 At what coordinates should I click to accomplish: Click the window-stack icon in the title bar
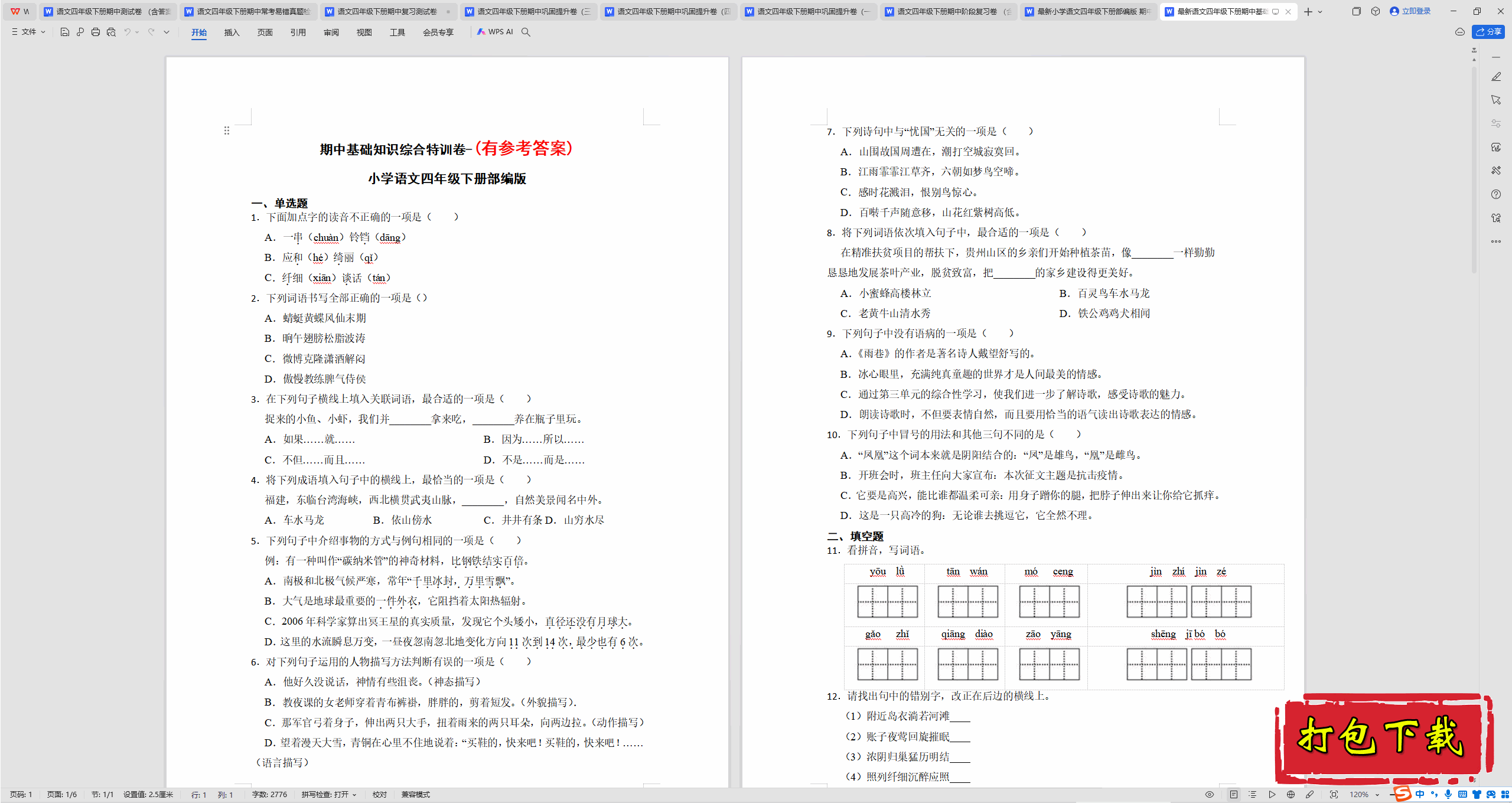(1356, 11)
